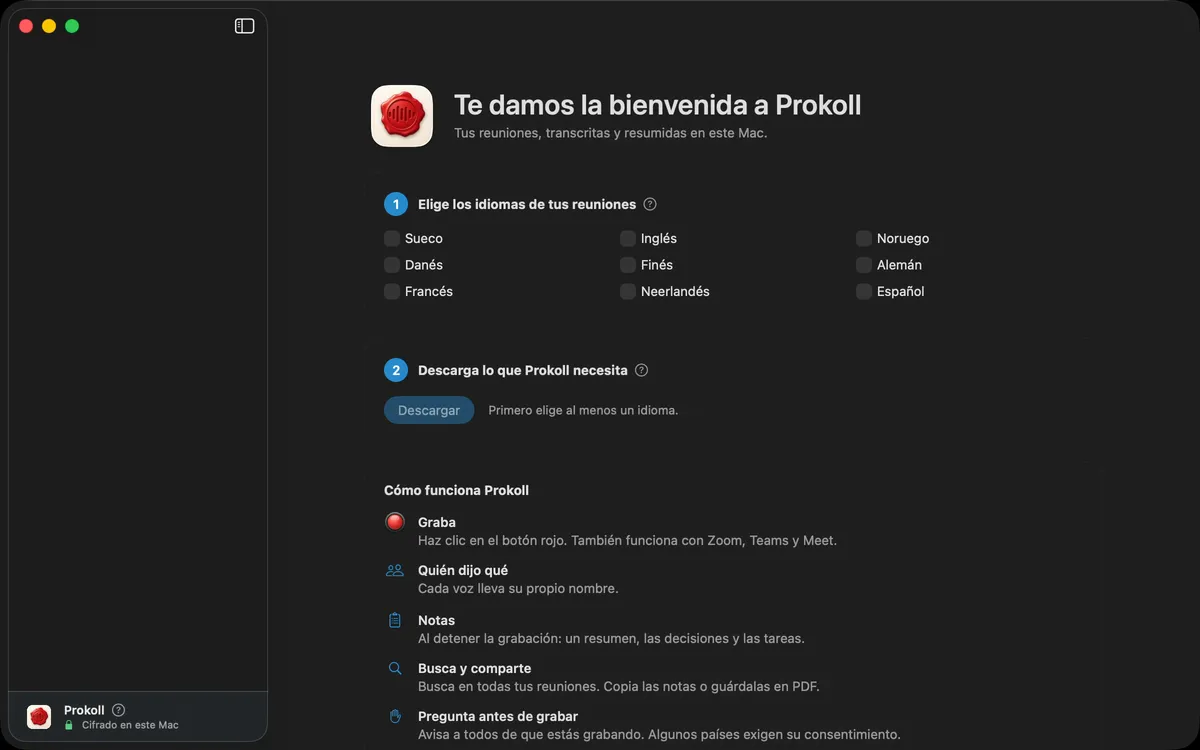
Task: Check the Finés language option
Action: coord(628,265)
